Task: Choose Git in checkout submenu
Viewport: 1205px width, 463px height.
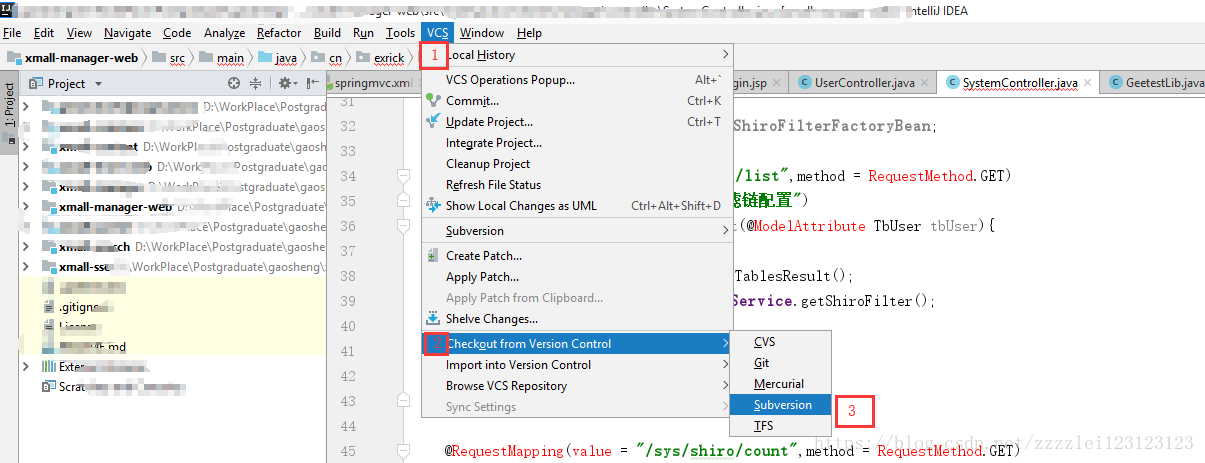Action: pyautogui.click(x=780, y=363)
